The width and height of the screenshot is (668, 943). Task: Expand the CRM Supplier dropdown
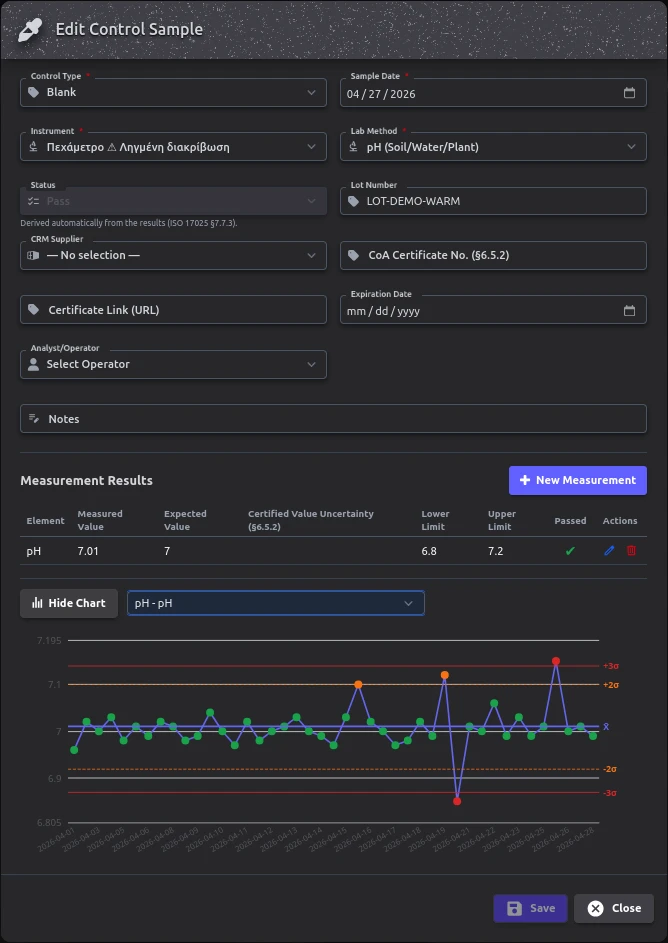[x=311, y=256]
